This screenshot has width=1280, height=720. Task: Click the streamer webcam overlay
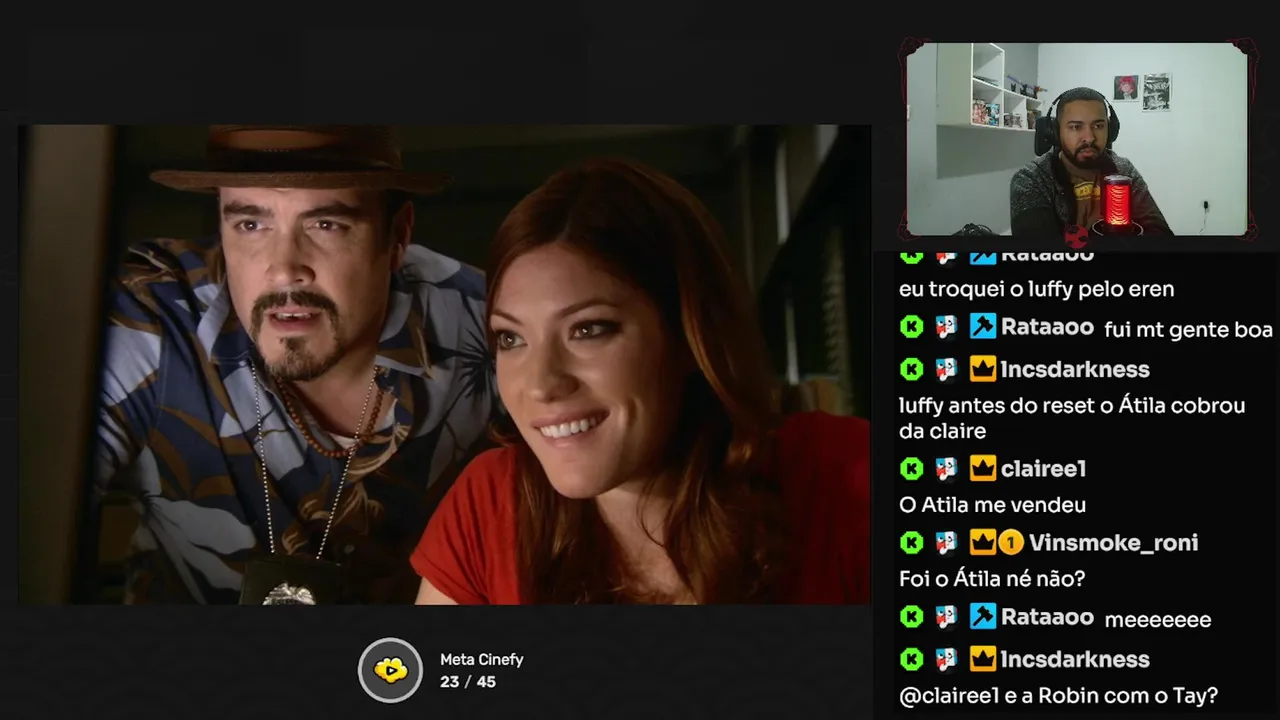(1077, 139)
